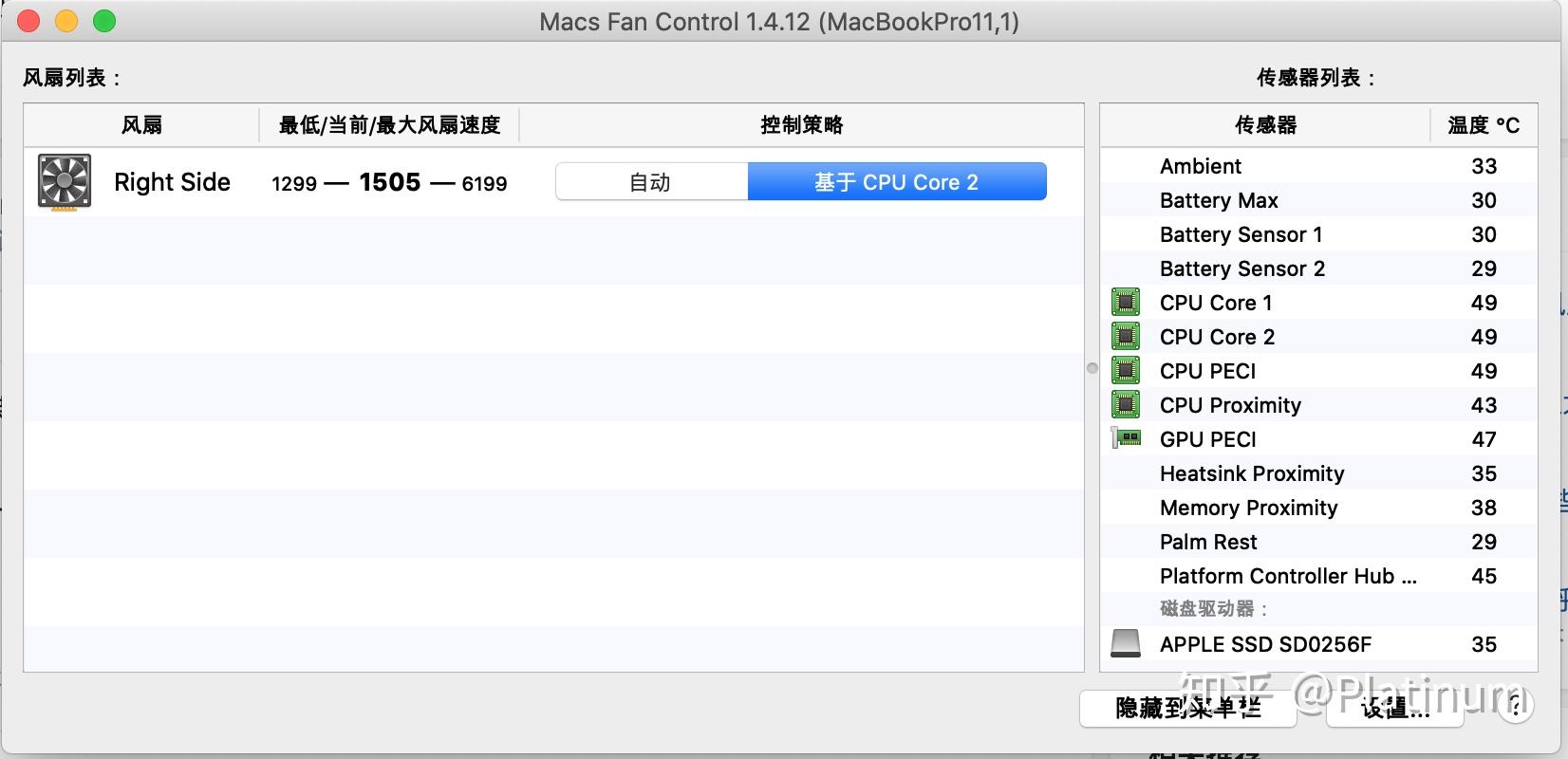Click the panel splitter handle dot

click(x=1092, y=368)
